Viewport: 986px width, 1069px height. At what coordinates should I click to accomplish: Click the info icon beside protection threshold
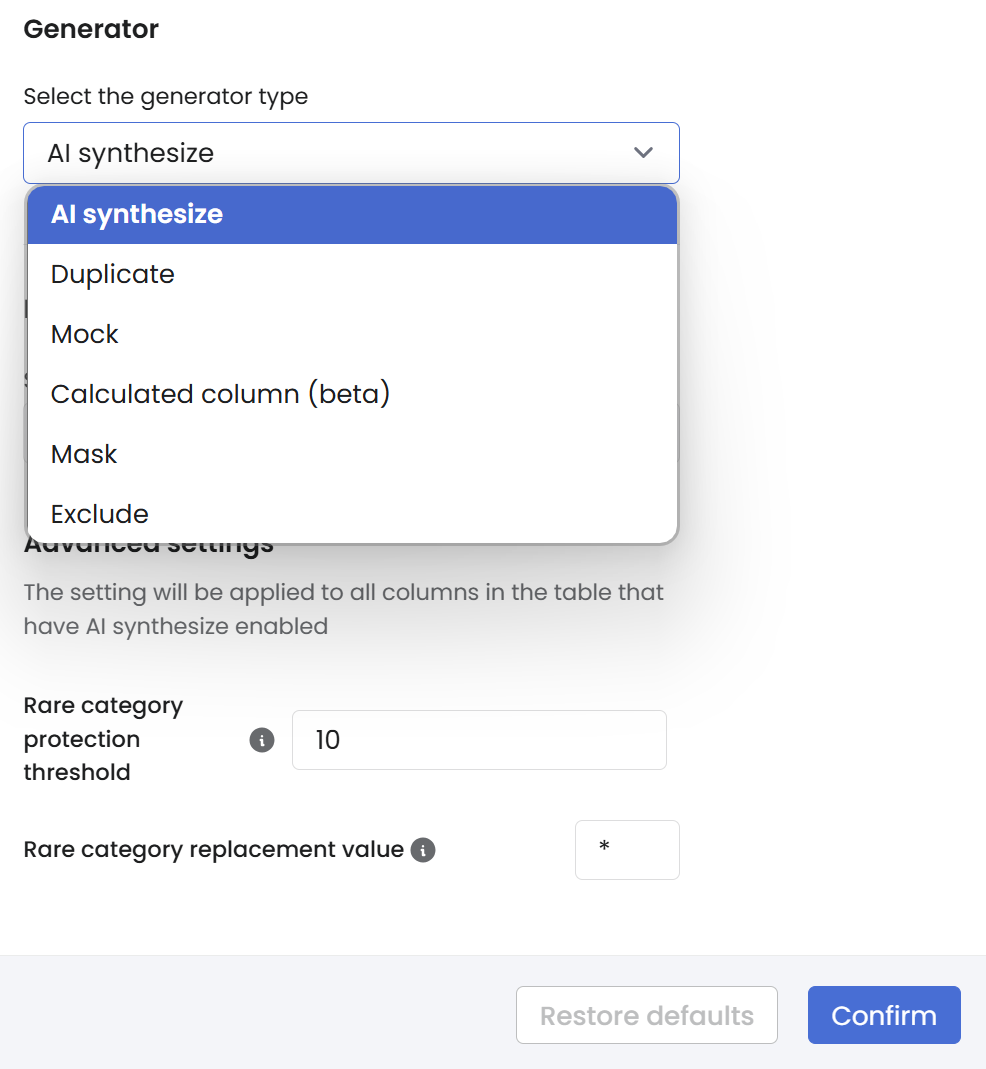click(262, 740)
